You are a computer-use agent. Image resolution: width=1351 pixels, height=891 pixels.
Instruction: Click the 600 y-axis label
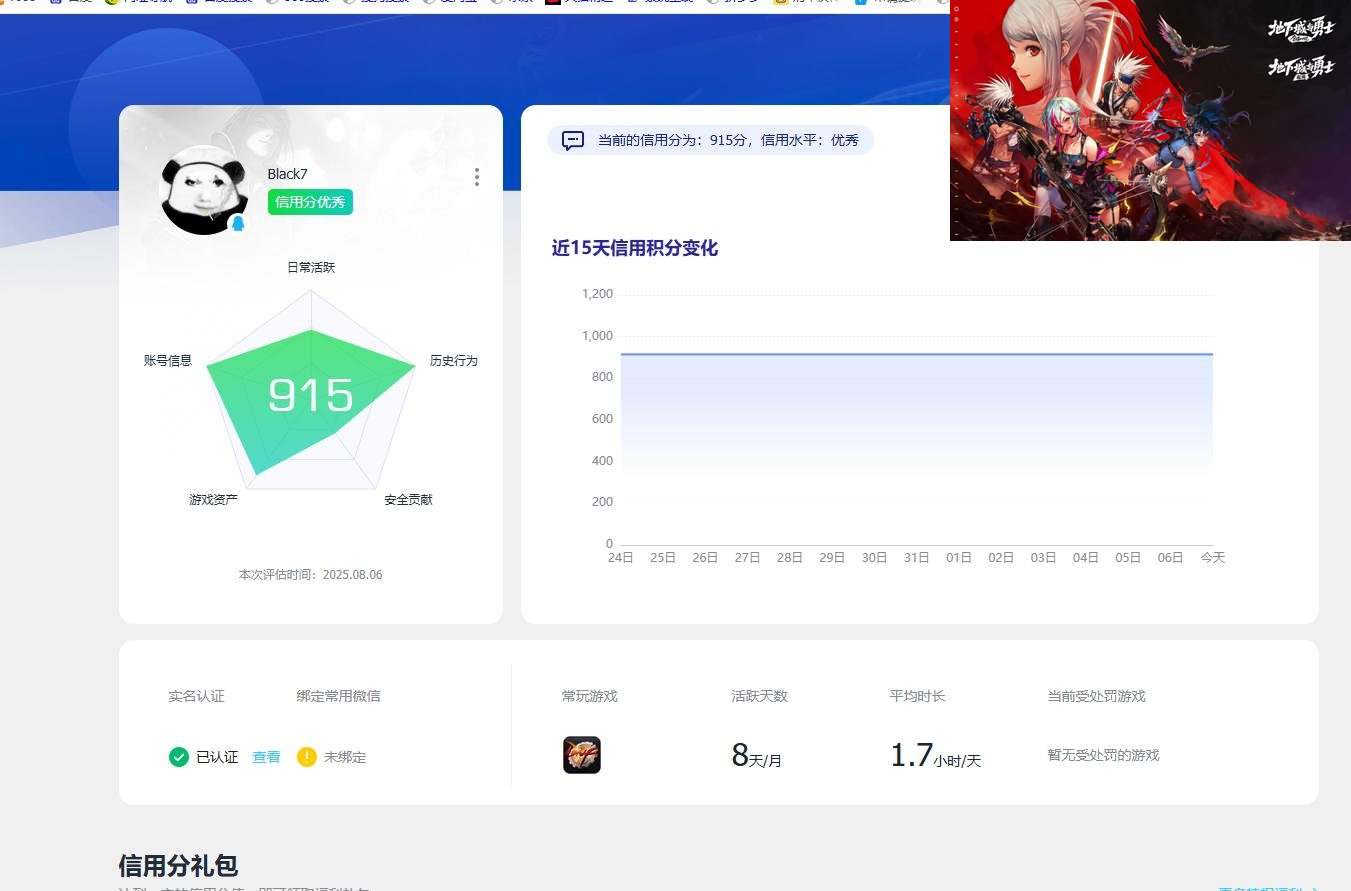602,419
